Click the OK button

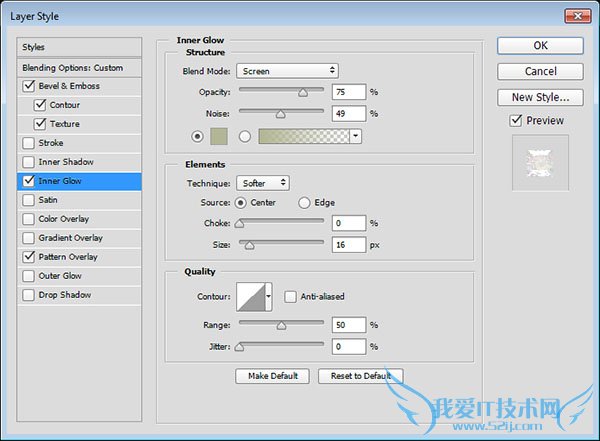pos(540,46)
